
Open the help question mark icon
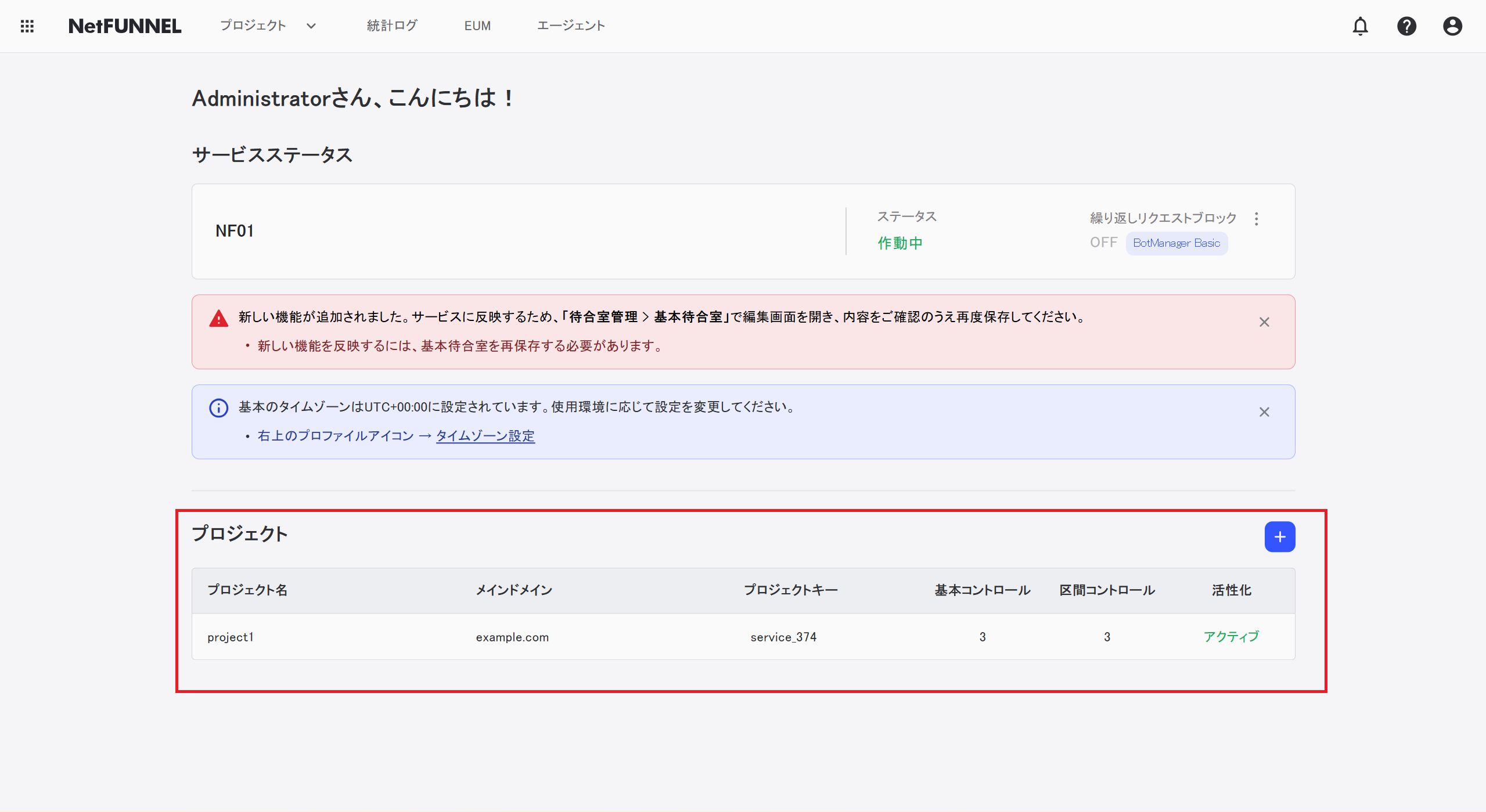1406,26
